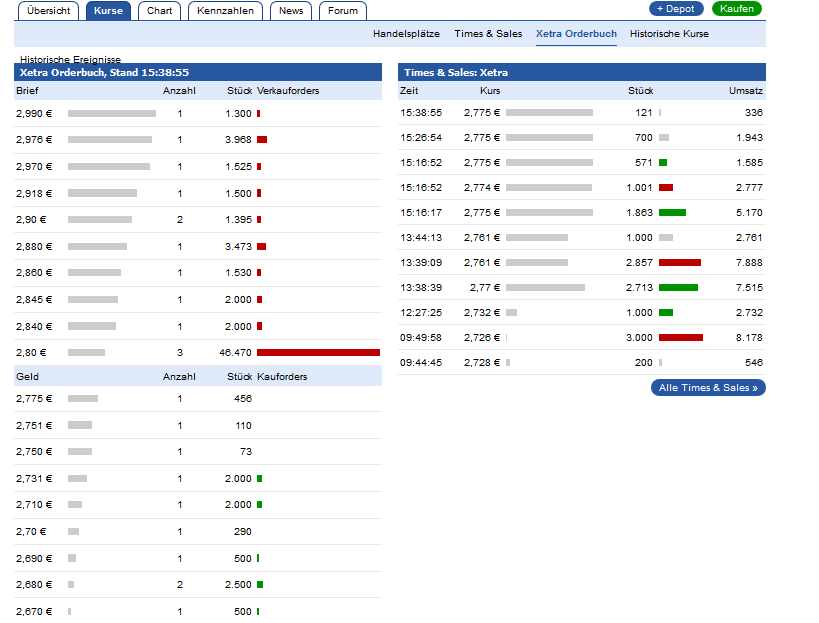Click the 3.968 Stück value
The image size is (819, 623).
click(x=238, y=139)
